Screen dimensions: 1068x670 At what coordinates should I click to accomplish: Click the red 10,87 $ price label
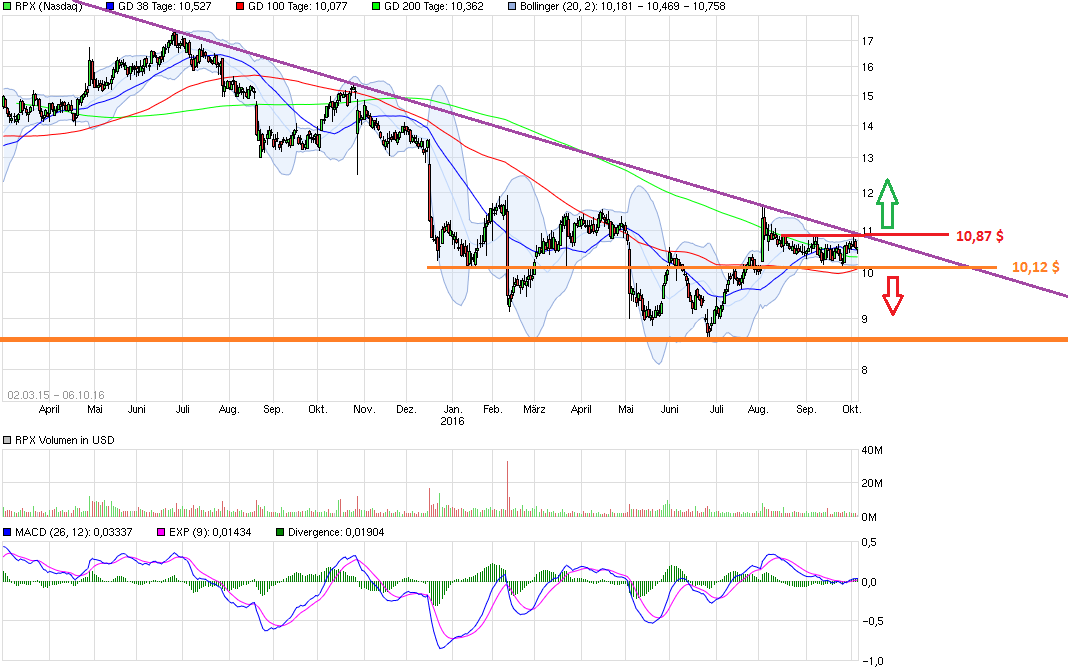(981, 235)
